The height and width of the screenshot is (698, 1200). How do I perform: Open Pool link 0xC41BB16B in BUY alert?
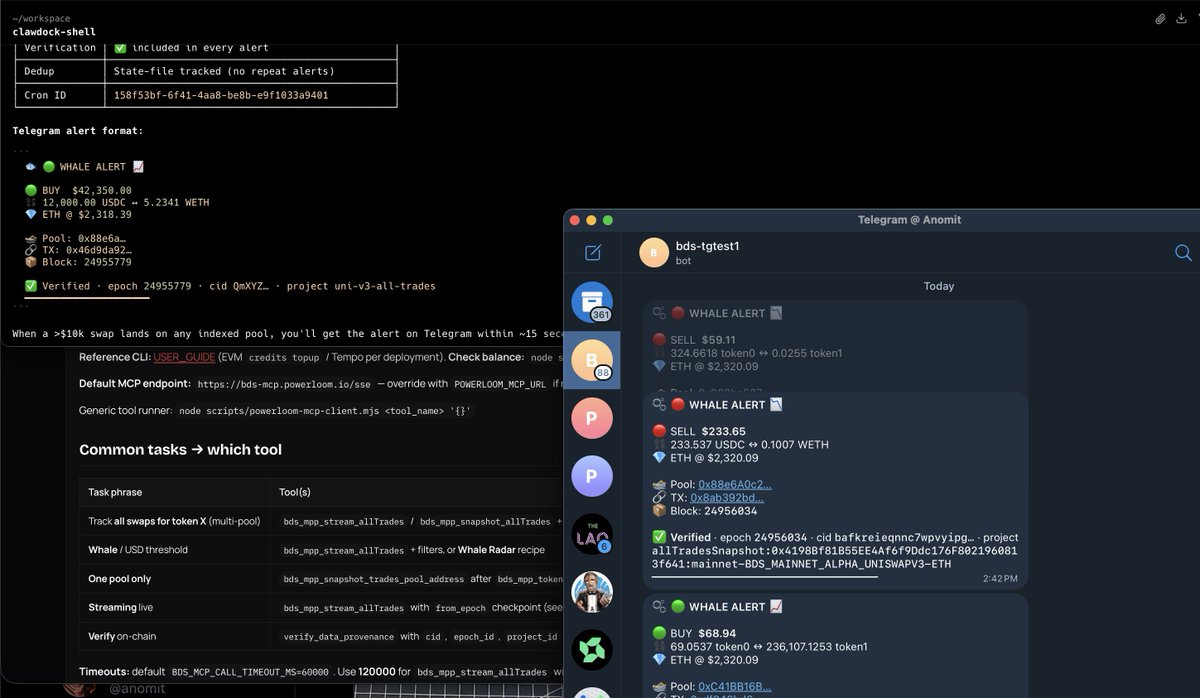734,686
